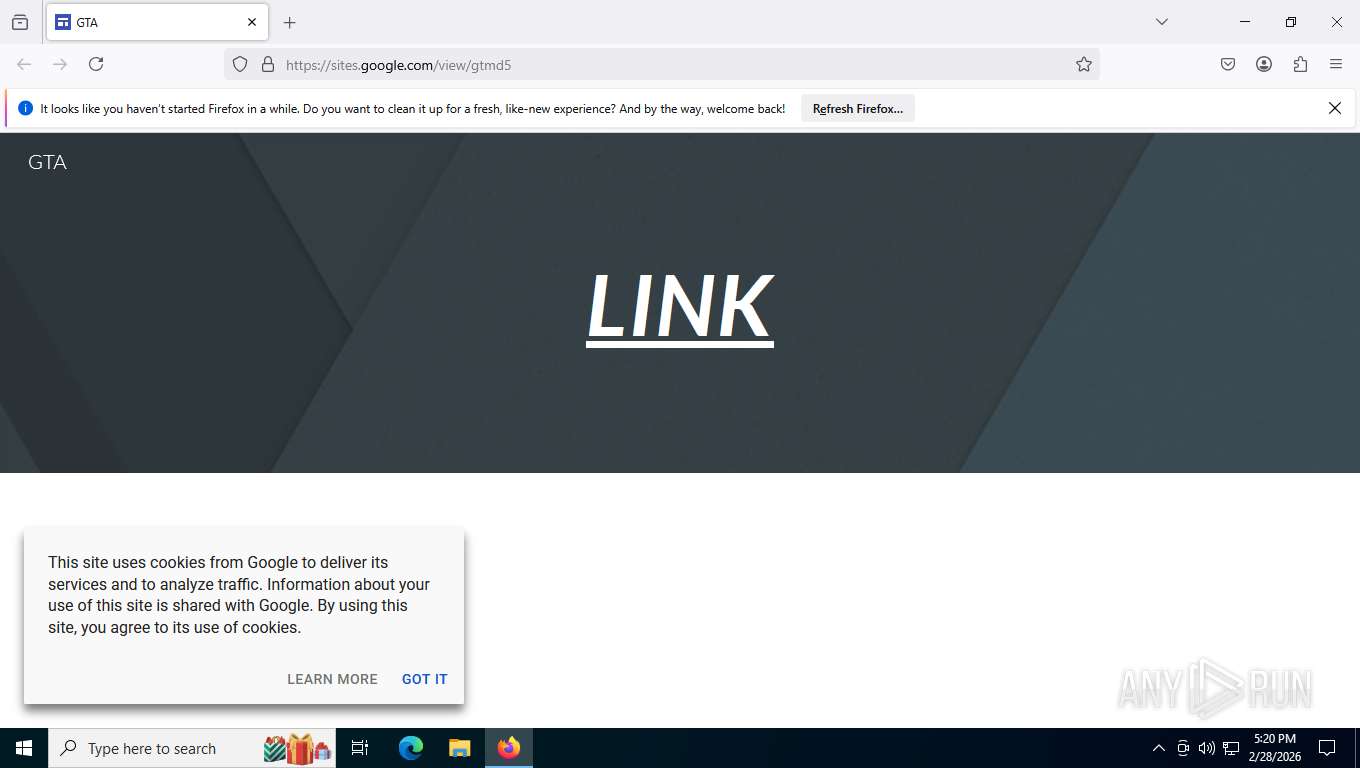Screen dimensions: 1360x768
Task: Go forward to next page
Action: pyautogui.click(x=60, y=64)
